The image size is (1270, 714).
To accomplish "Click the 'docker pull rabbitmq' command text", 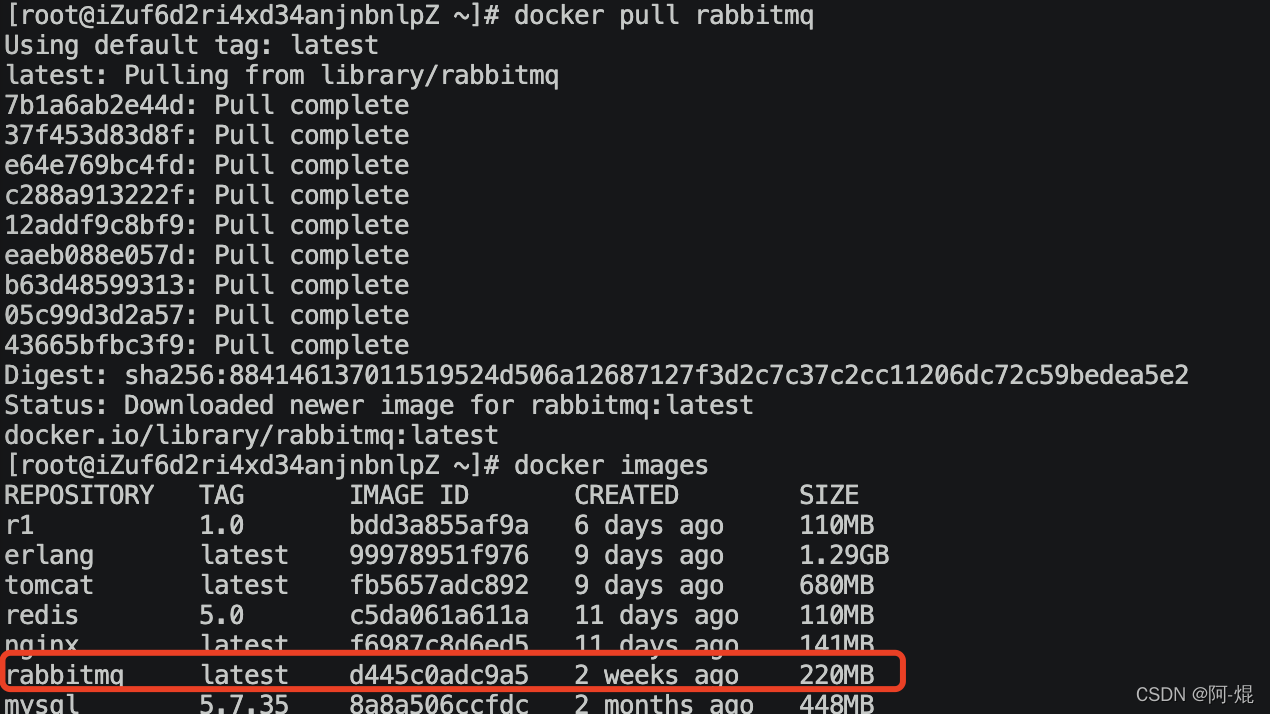I will pyautogui.click(x=663, y=16).
